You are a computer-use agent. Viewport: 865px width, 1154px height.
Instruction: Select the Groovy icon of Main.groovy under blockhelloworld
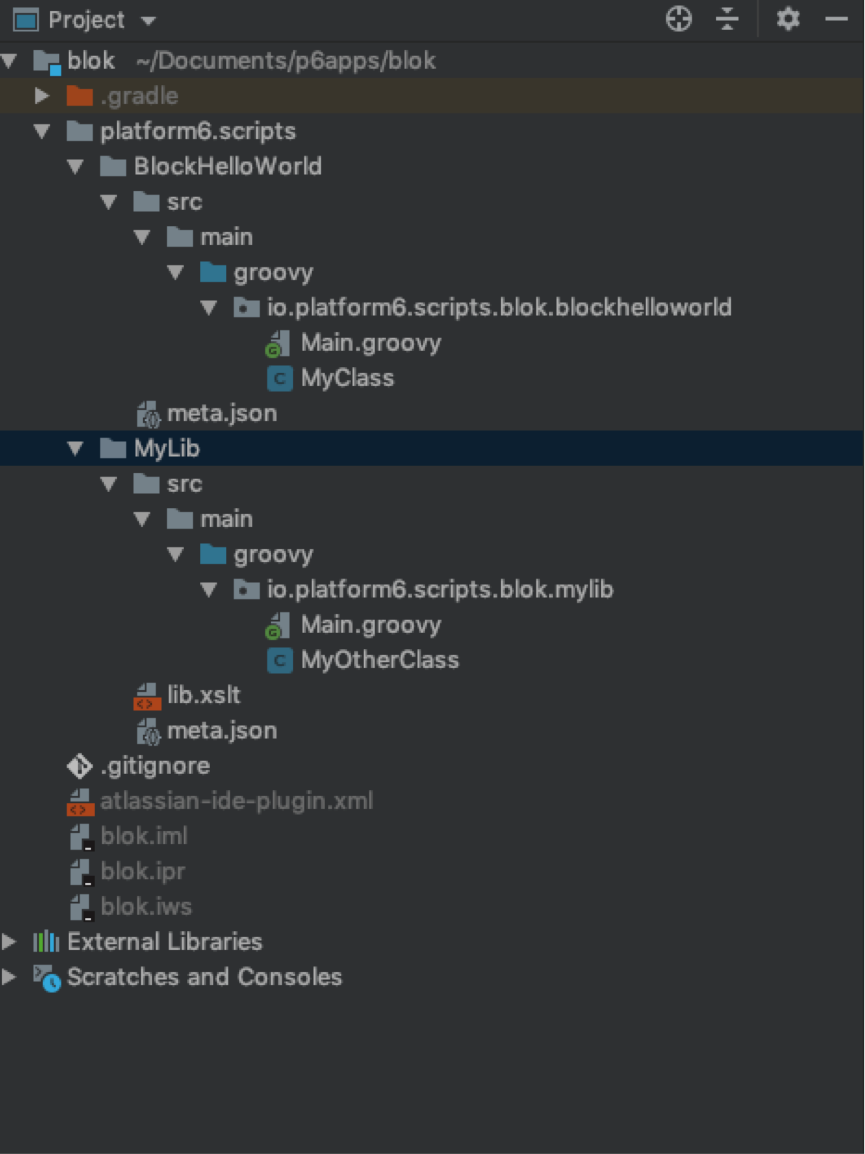click(x=277, y=343)
